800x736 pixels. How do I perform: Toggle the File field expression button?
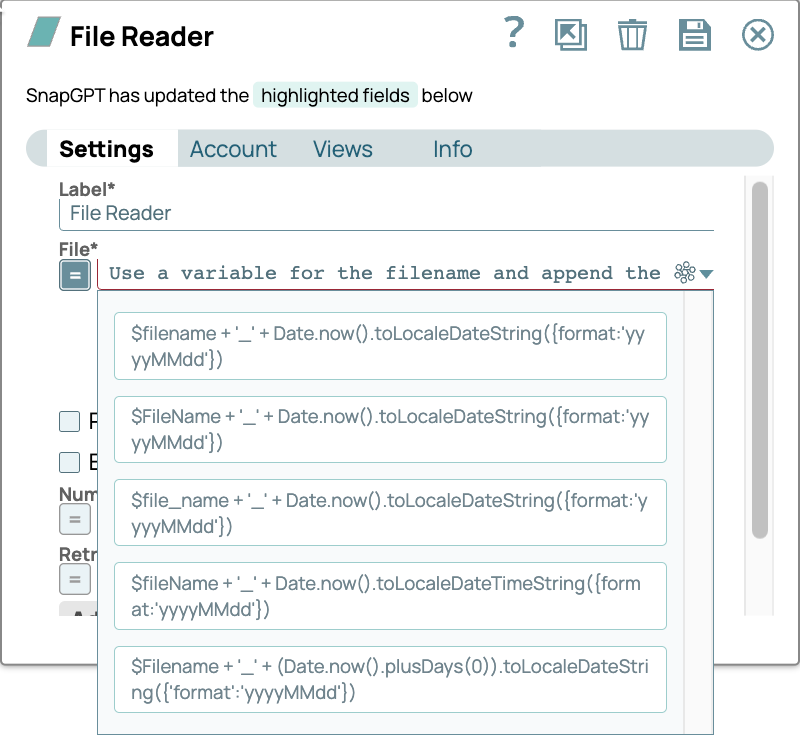tap(75, 275)
